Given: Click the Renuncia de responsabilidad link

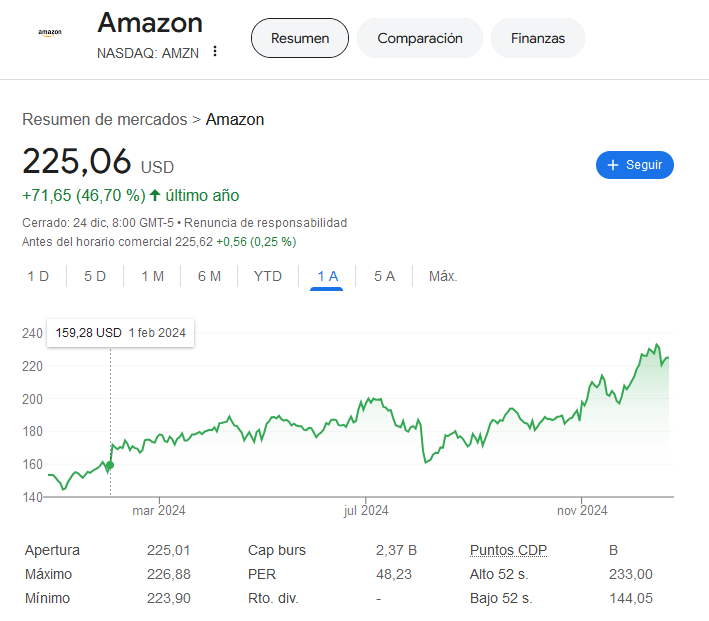Looking at the screenshot, I should click(265, 223).
